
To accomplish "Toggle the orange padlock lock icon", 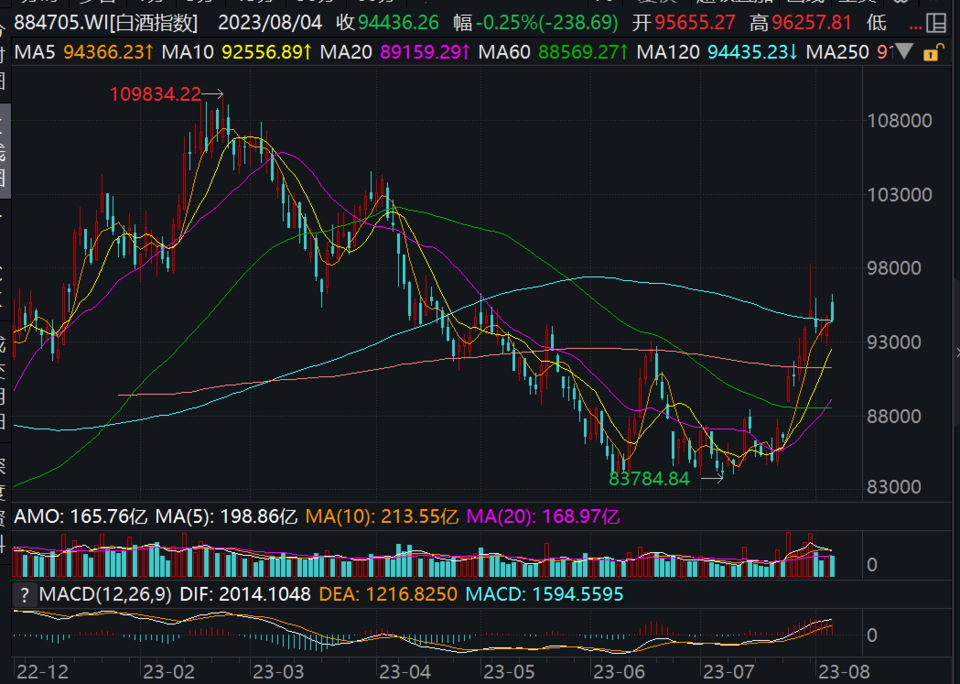I will point(933,52).
